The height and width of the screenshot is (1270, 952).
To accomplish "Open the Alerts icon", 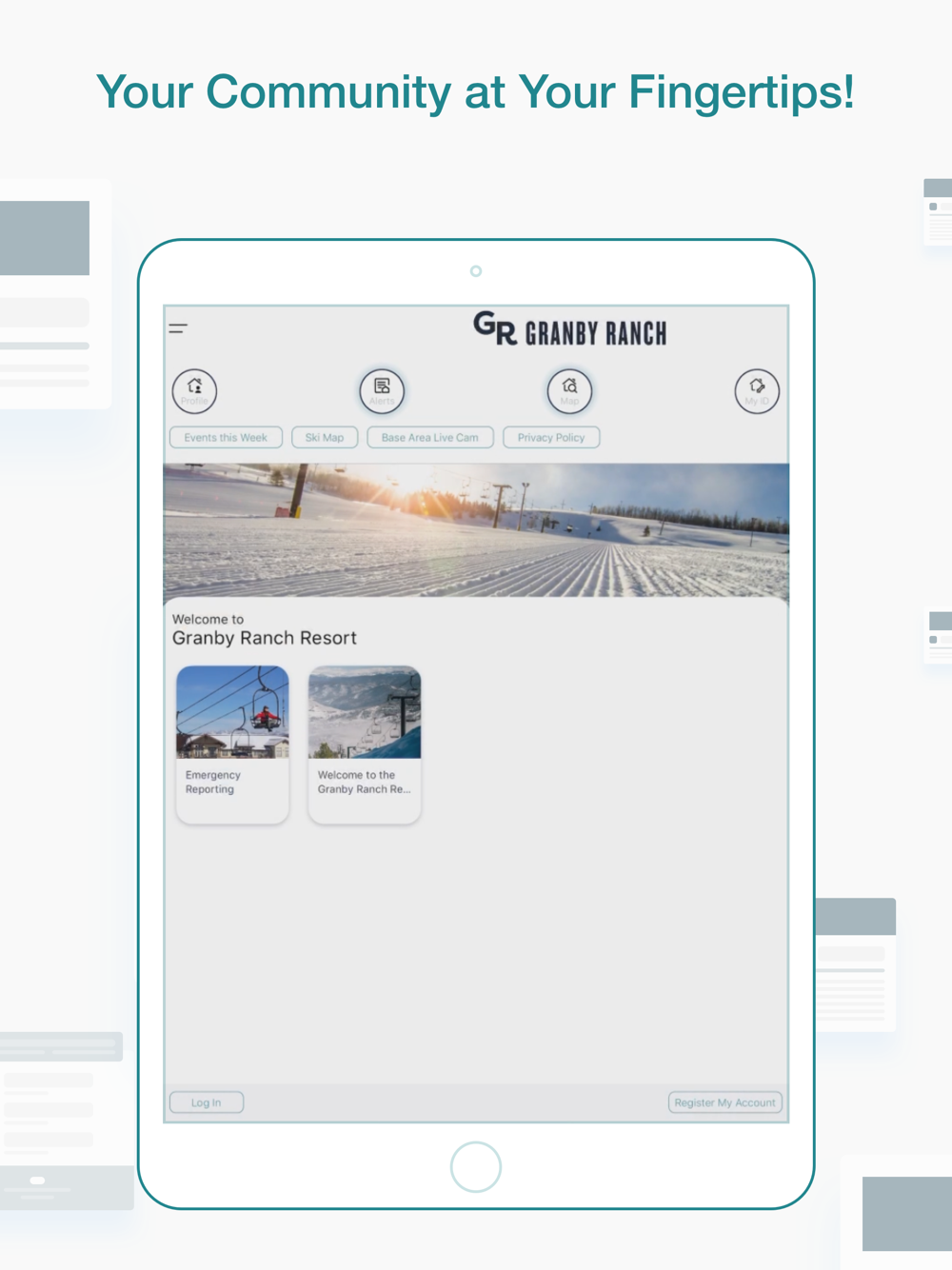I will point(382,390).
